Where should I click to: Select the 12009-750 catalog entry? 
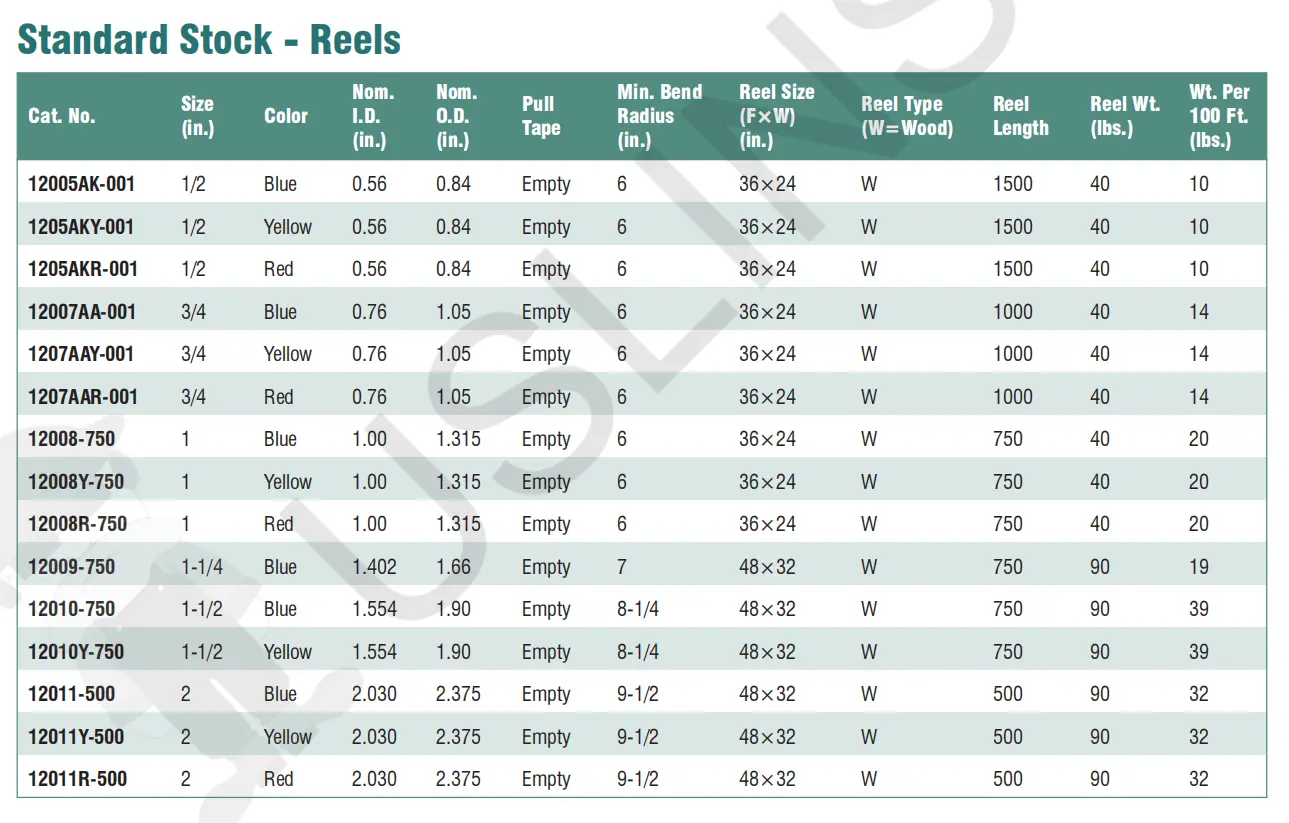pyautogui.click(x=71, y=567)
